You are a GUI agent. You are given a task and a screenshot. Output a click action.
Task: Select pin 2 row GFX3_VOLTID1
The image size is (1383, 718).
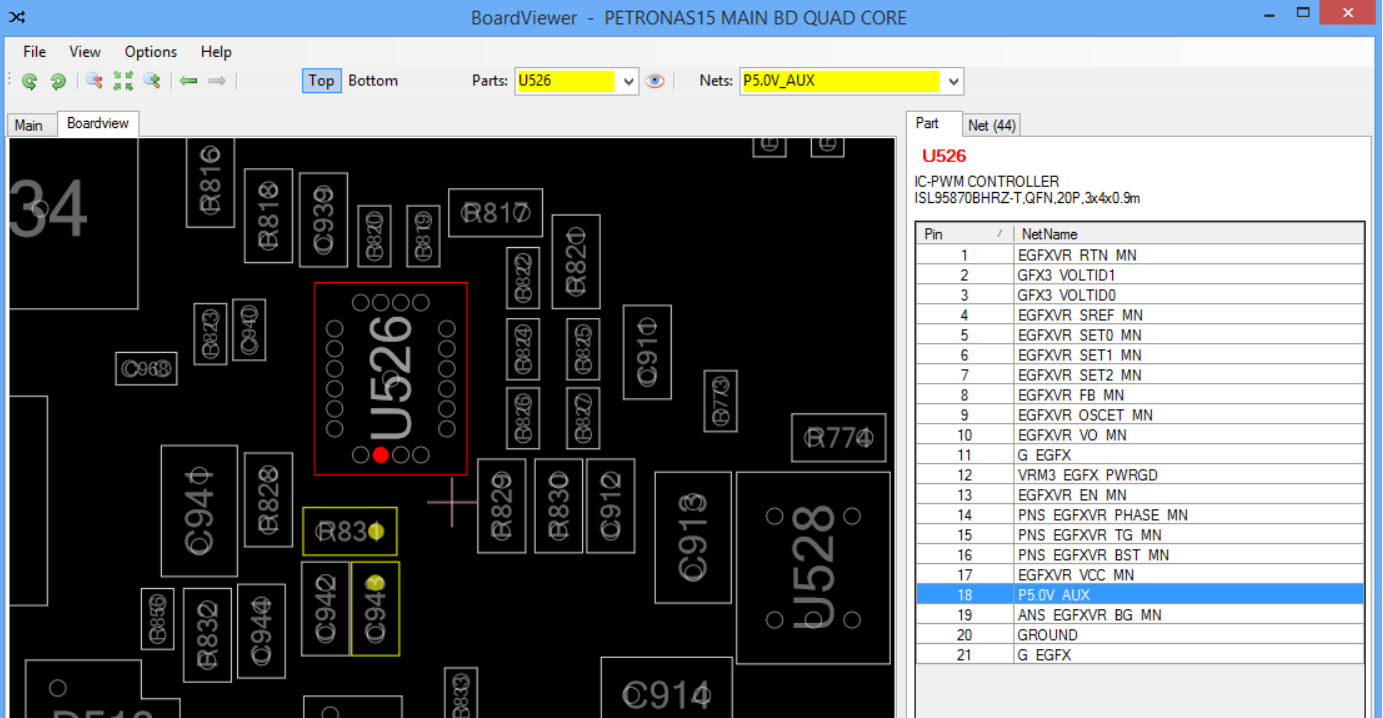(1140, 275)
